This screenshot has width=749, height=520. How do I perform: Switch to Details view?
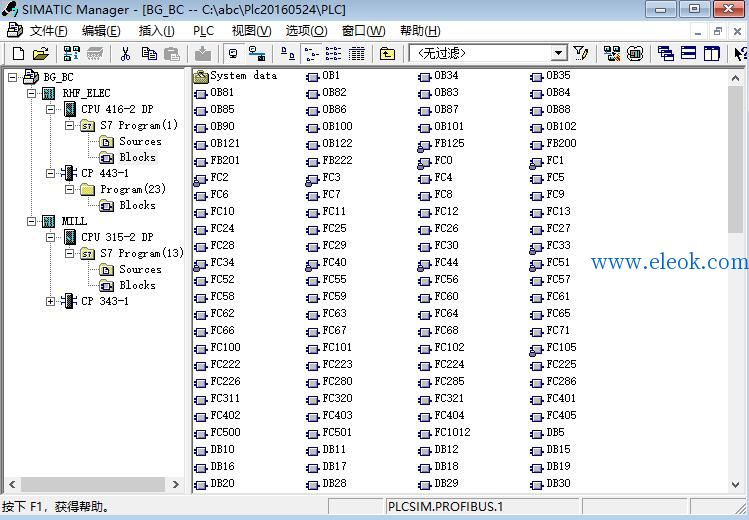tap(356, 53)
